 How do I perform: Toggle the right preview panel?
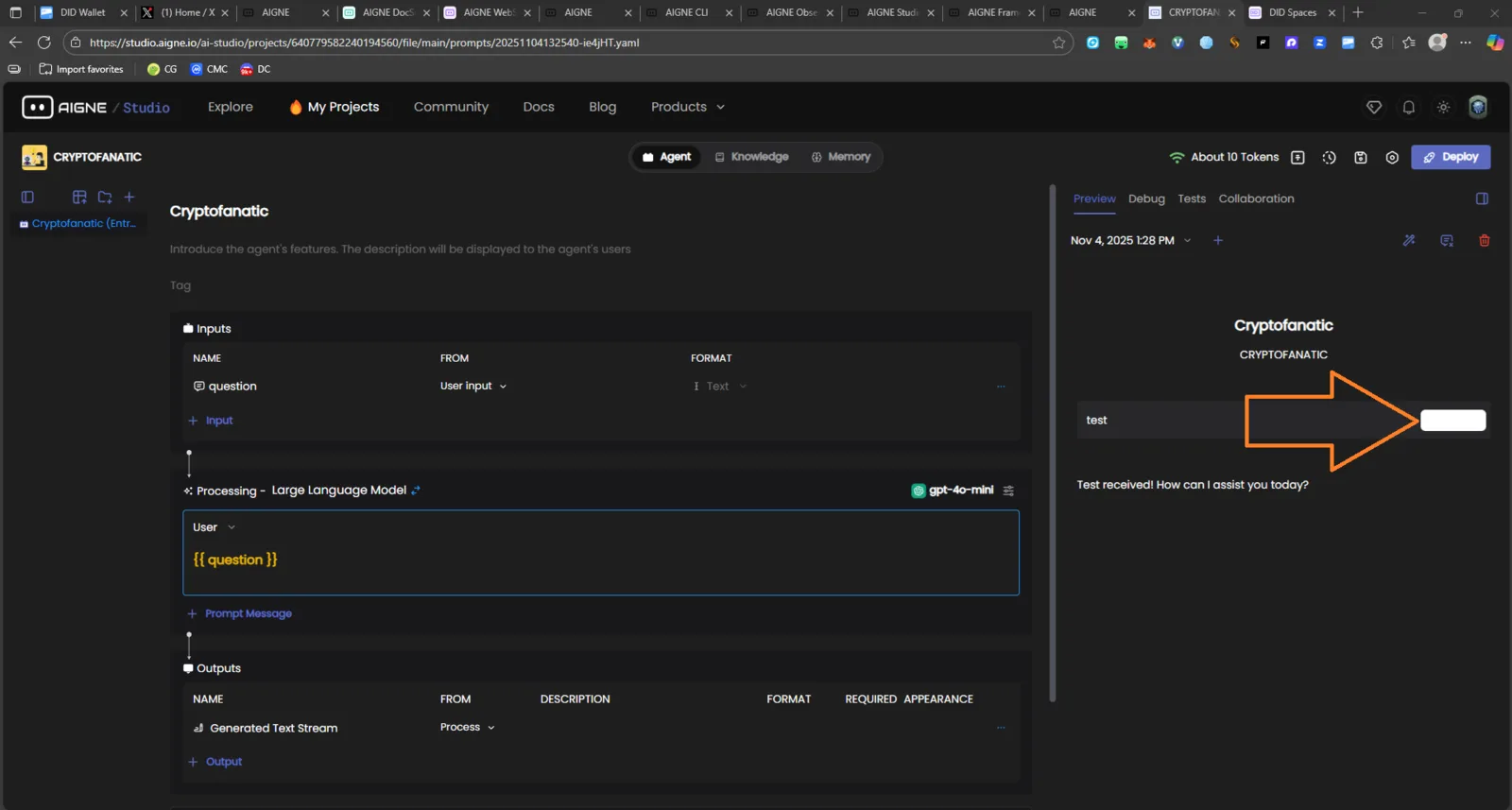coord(1482,198)
